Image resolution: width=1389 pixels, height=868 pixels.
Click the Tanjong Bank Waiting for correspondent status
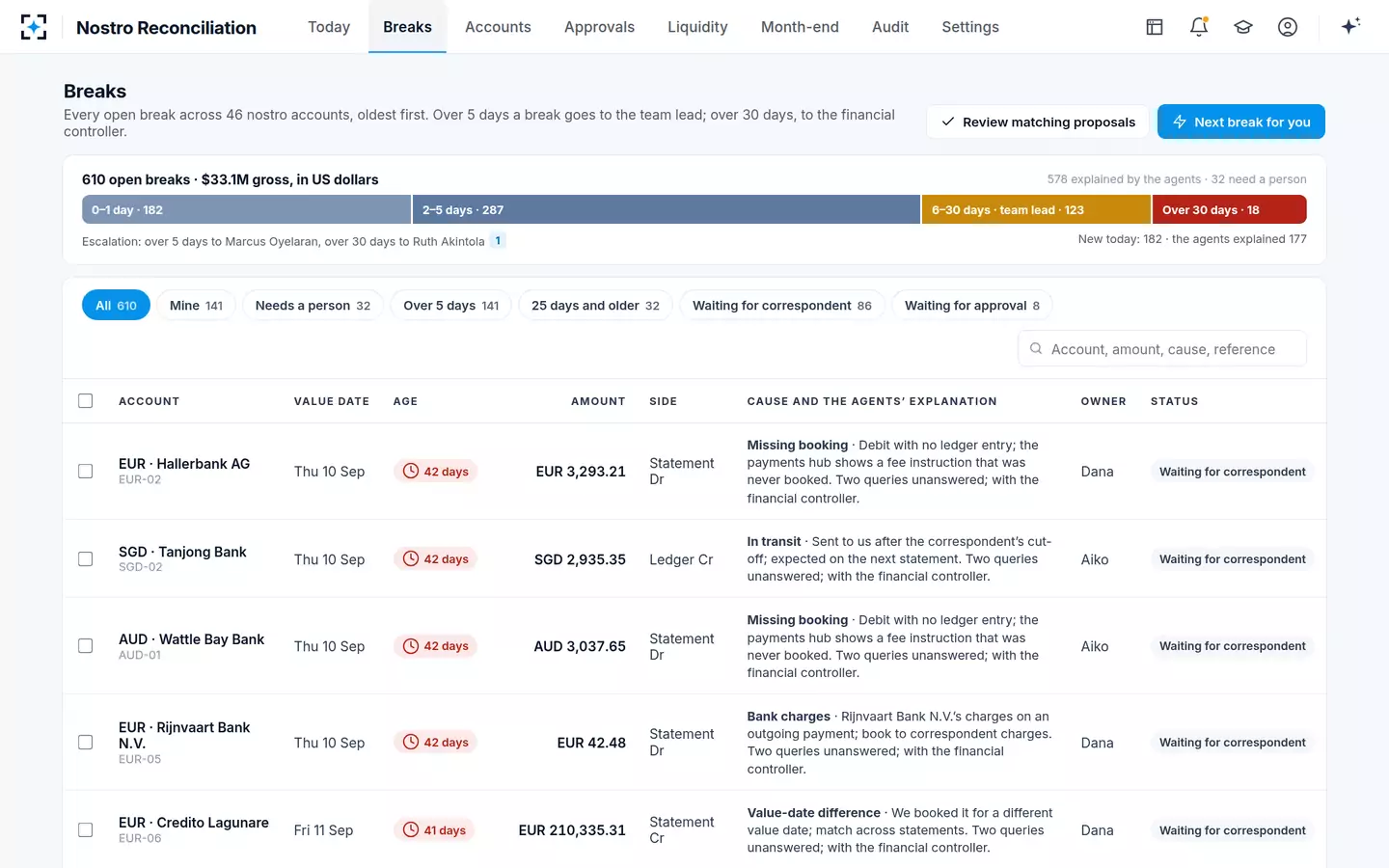(1232, 559)
